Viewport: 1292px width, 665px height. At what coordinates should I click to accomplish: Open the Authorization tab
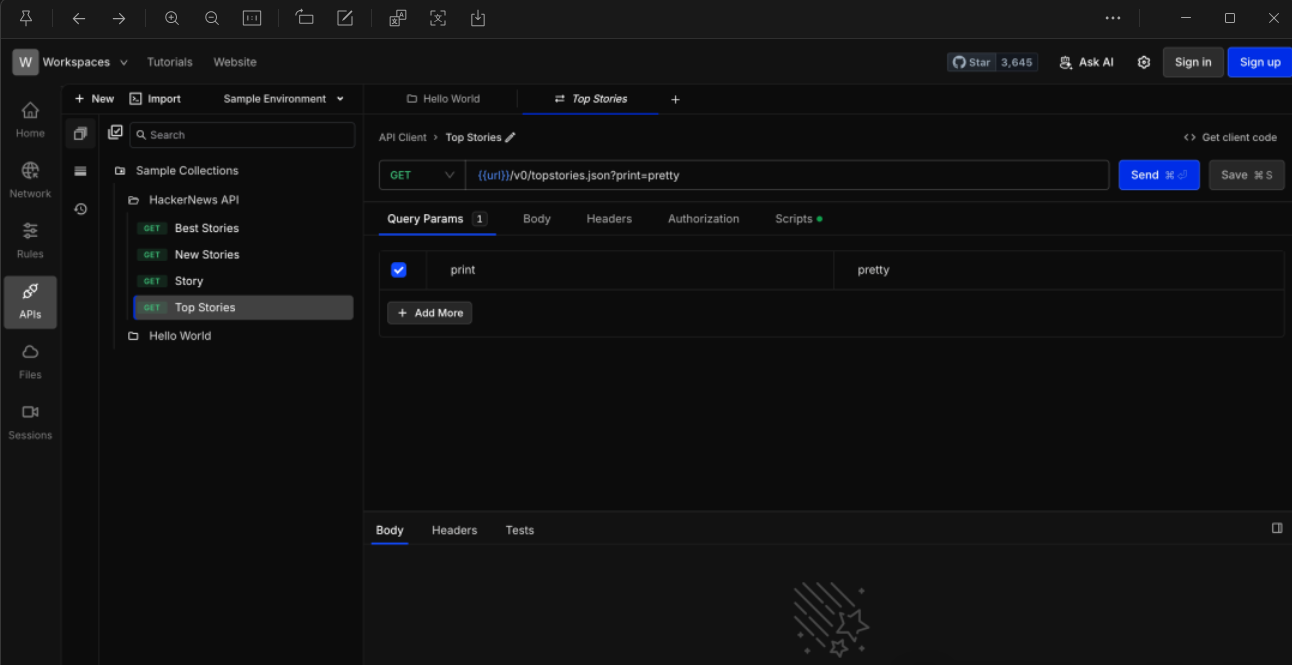(704, 219)
